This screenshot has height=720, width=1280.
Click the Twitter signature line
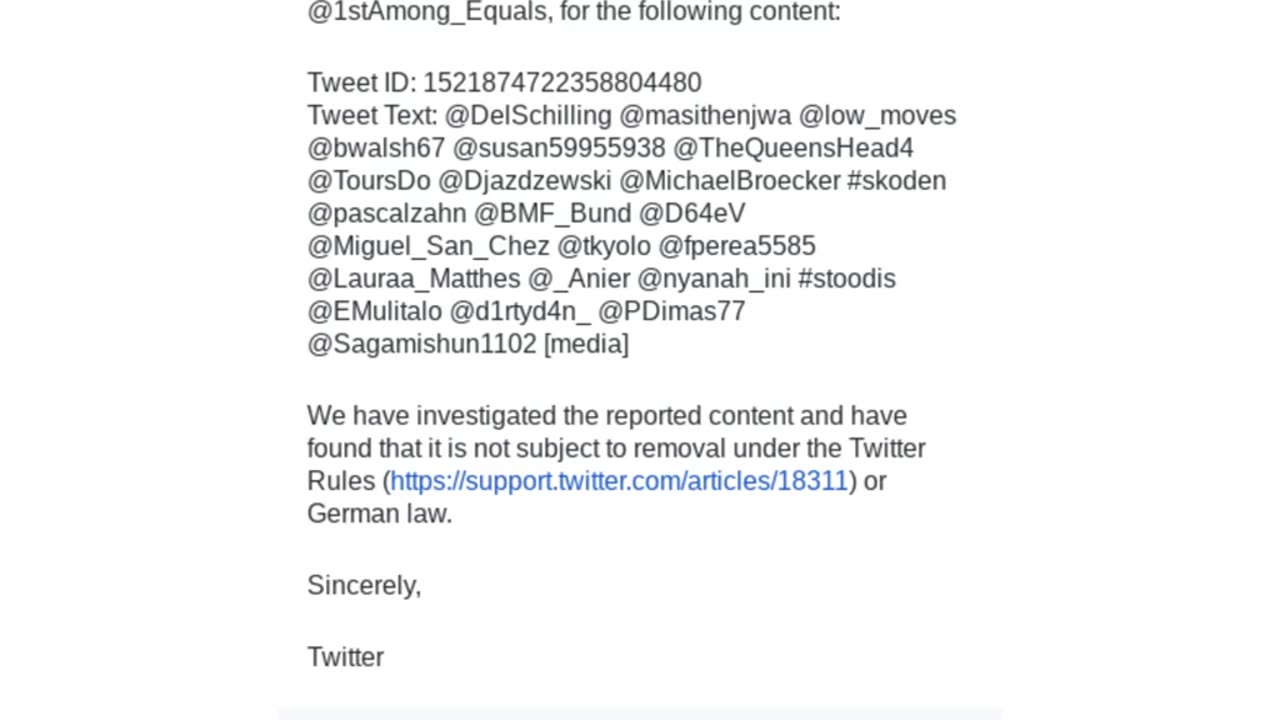pos(345,657)
